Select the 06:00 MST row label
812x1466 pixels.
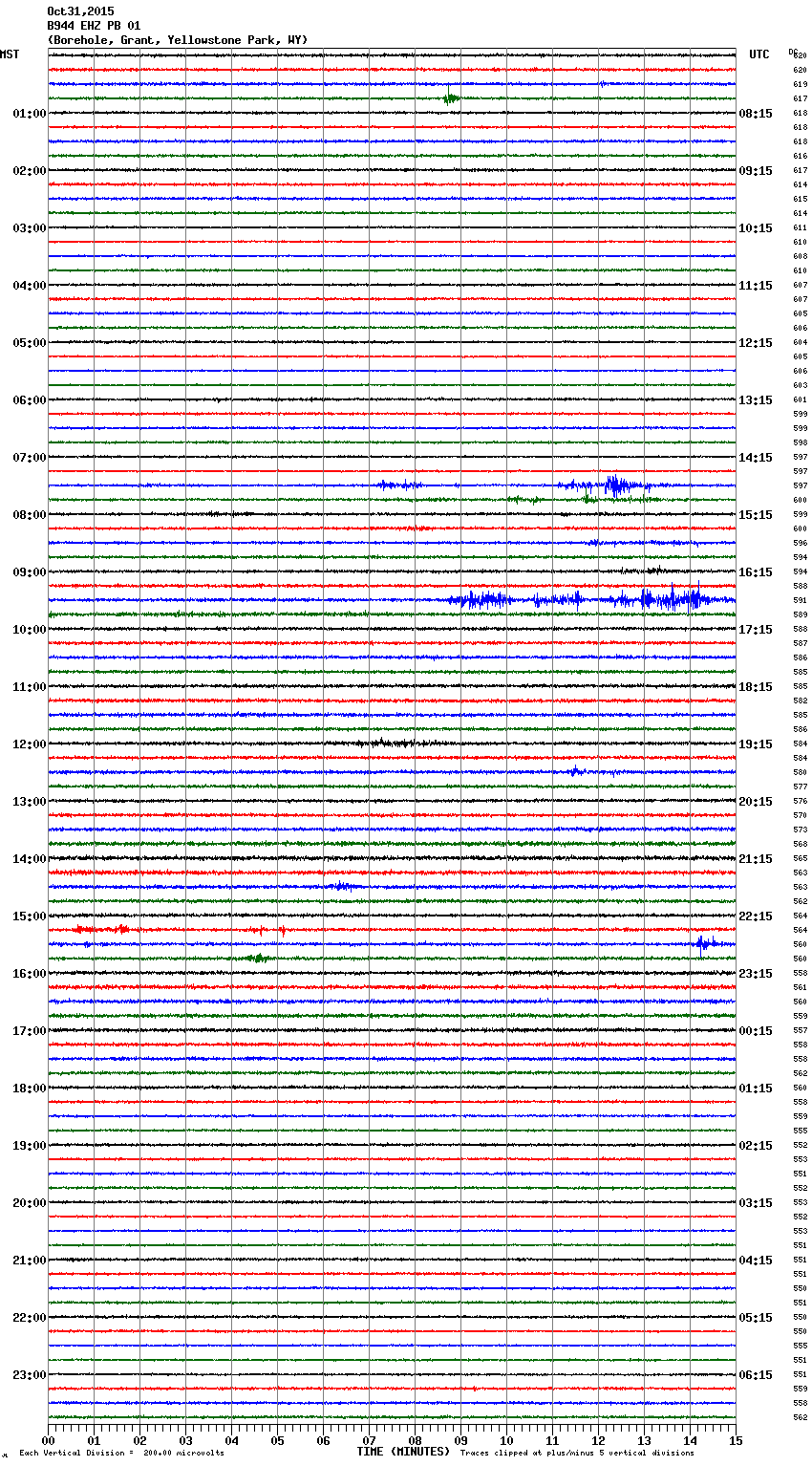pos(30,400)
